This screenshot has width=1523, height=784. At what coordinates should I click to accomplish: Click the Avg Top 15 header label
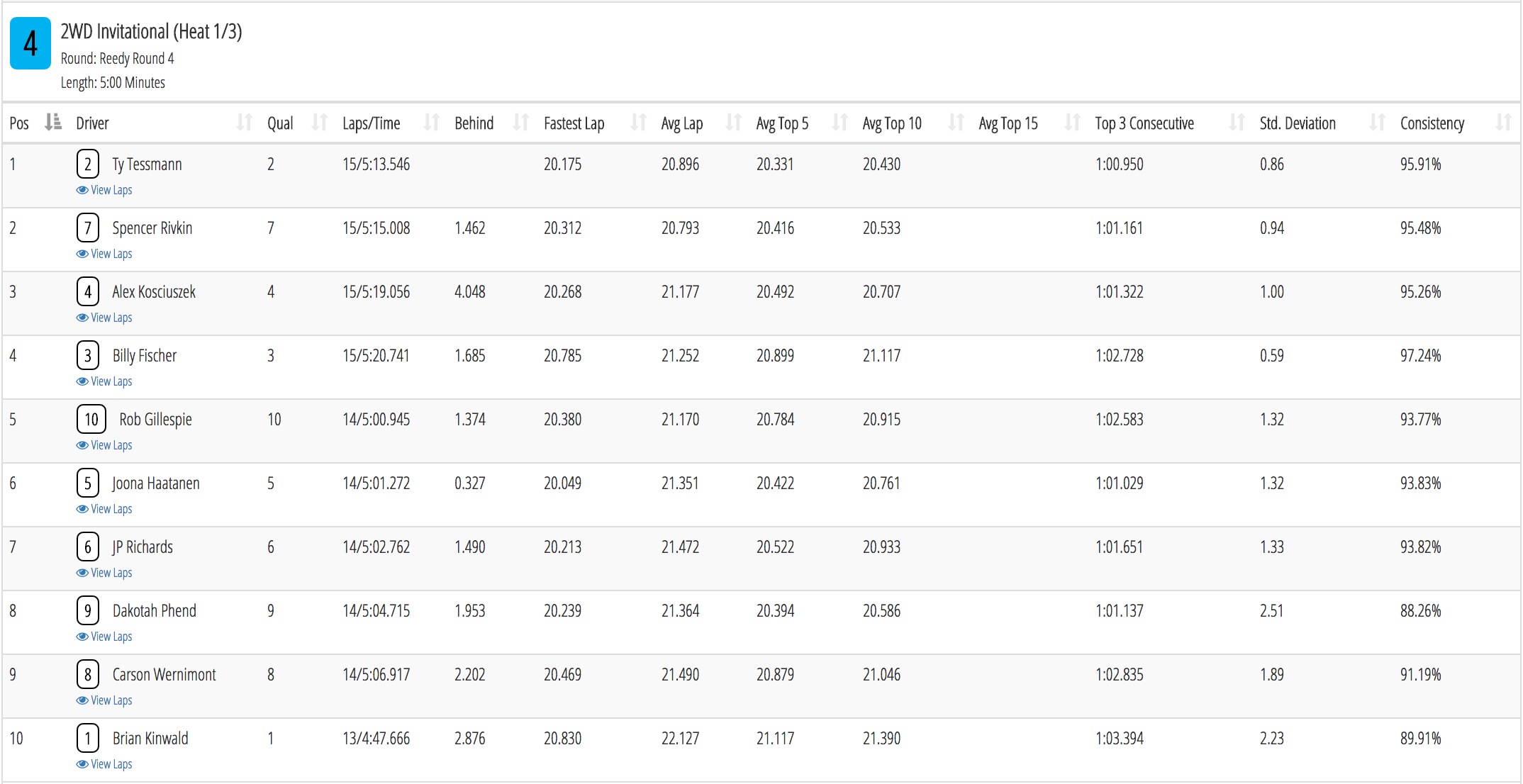pos(1008,123)
